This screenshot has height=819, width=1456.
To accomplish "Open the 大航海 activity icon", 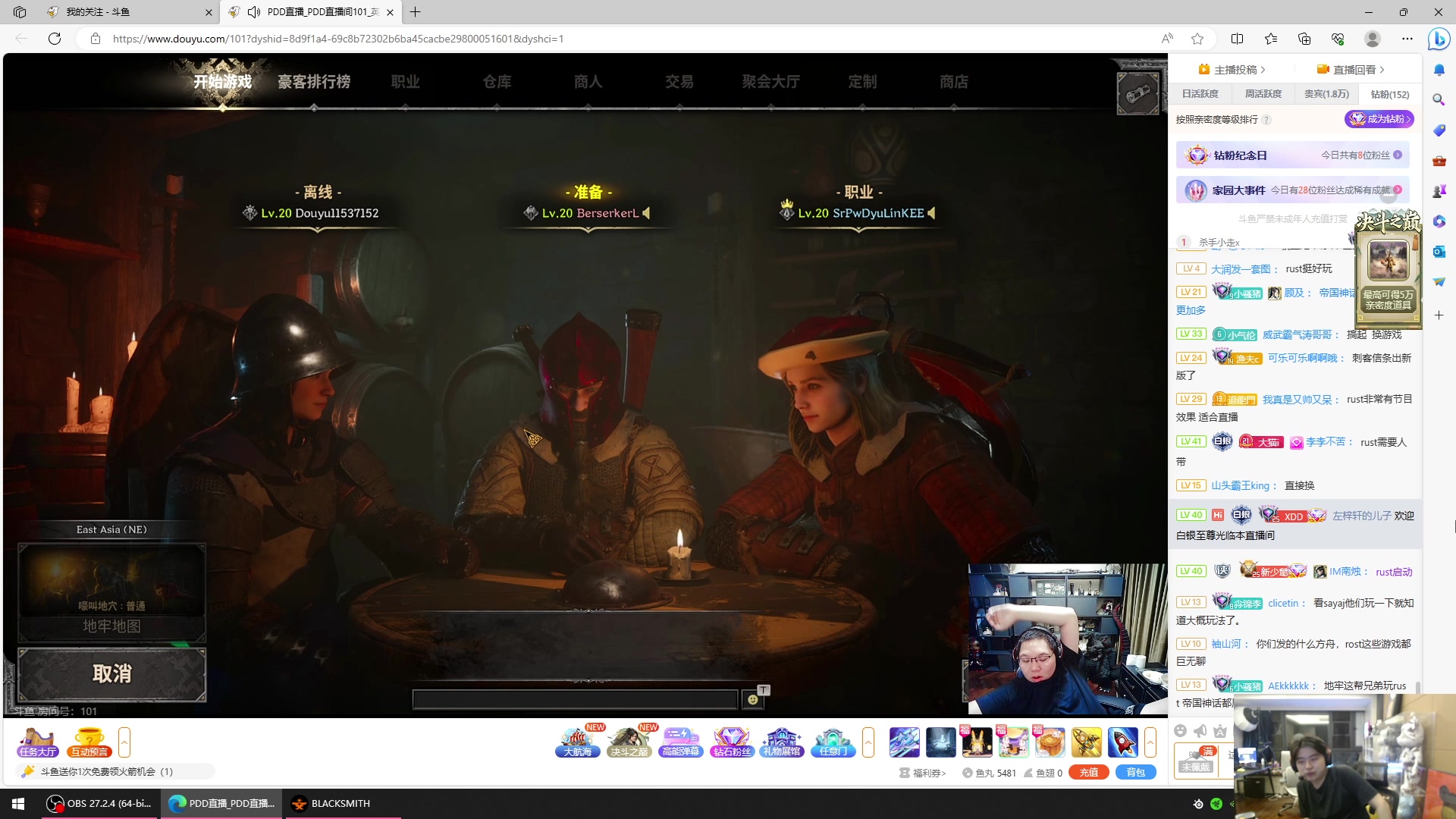I will [577, 742].
